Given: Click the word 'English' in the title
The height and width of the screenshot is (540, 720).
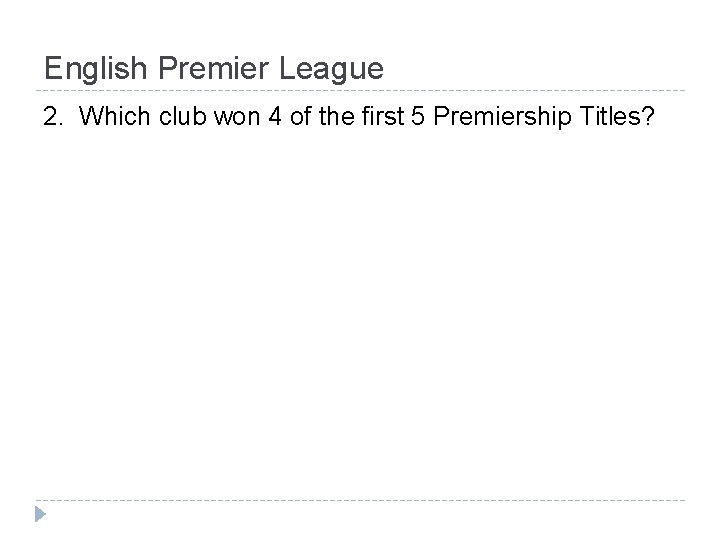Looking at the screenshot, I should click(x=95, y=70).
